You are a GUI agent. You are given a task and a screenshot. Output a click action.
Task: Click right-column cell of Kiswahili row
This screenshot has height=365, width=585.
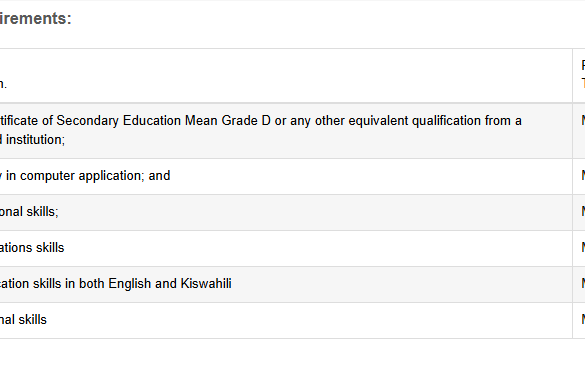pos(579,284)
